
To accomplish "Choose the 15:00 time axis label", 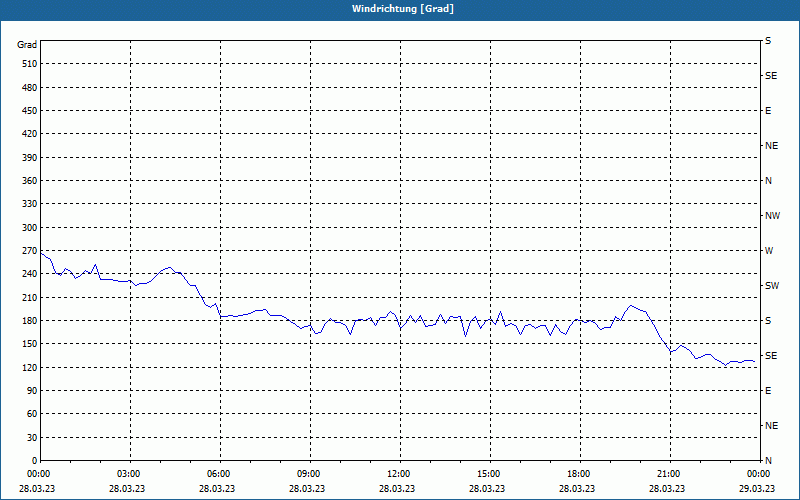I will coord(488,474).
